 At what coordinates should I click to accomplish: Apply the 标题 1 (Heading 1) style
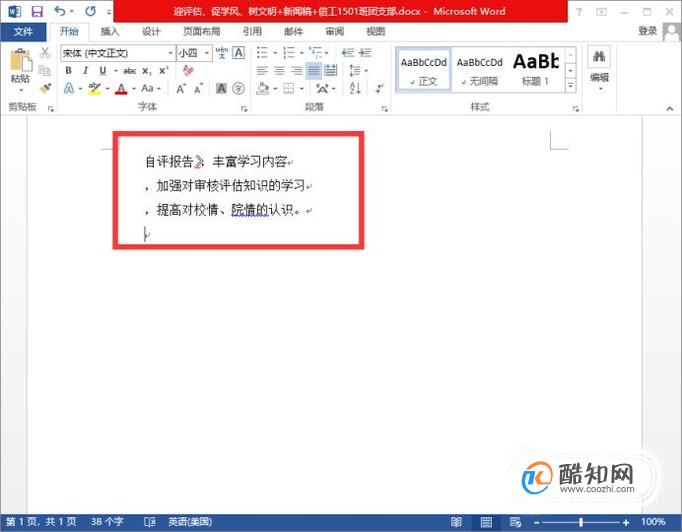535,70
